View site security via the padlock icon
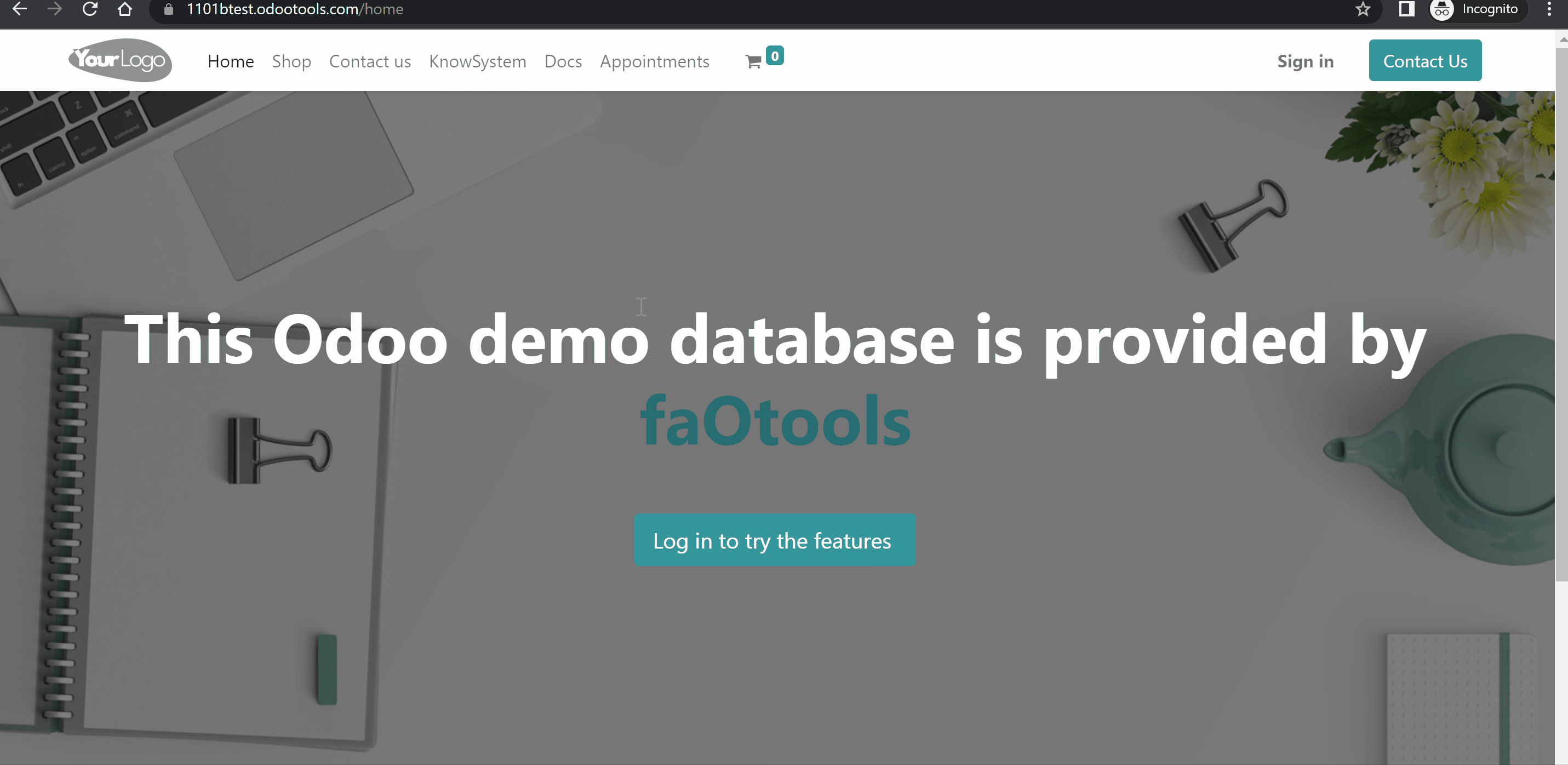 pos(169,9)
